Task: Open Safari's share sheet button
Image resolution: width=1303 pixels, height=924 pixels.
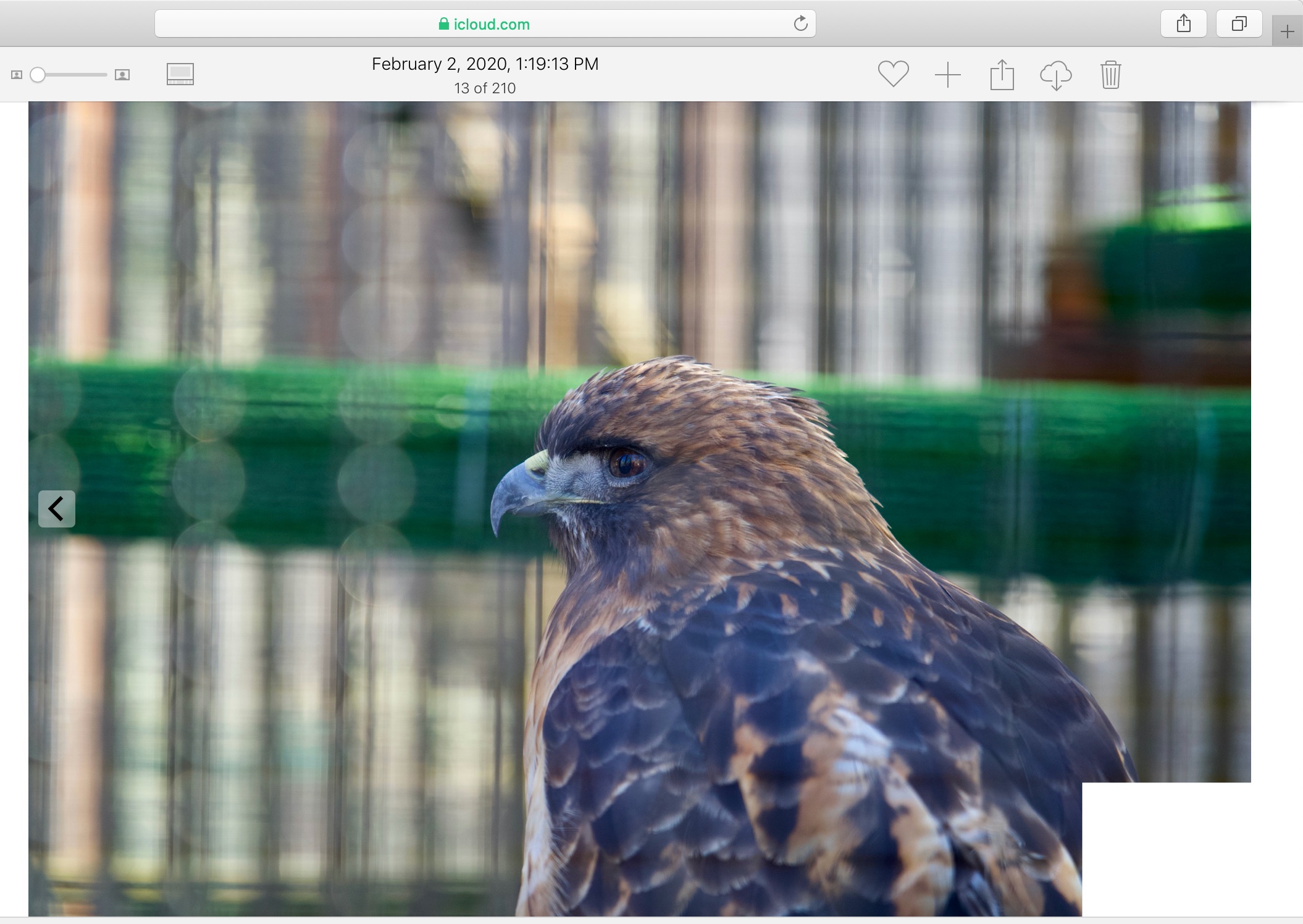Action: tap(1183, 24)
